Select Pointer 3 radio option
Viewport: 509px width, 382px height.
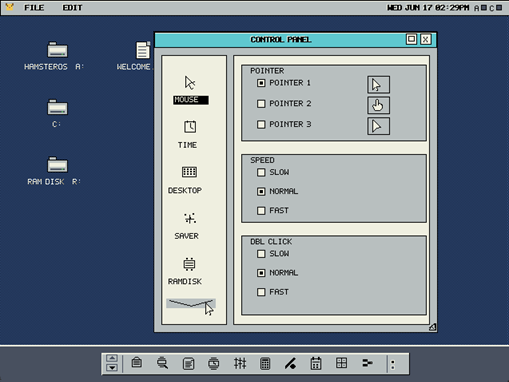coord(261,124)
